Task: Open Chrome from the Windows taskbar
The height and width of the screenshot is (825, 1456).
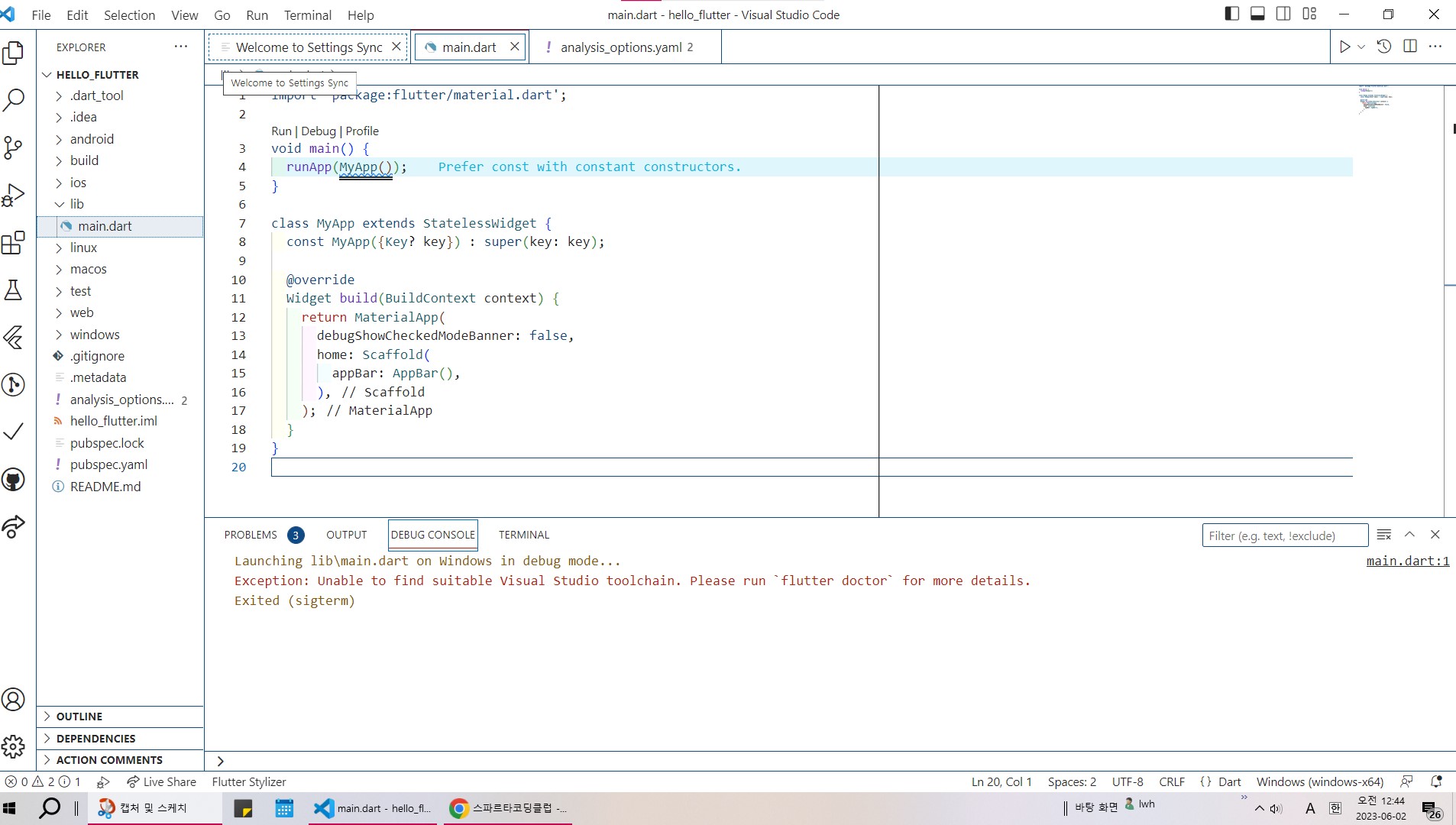Action: click(507, 808)
